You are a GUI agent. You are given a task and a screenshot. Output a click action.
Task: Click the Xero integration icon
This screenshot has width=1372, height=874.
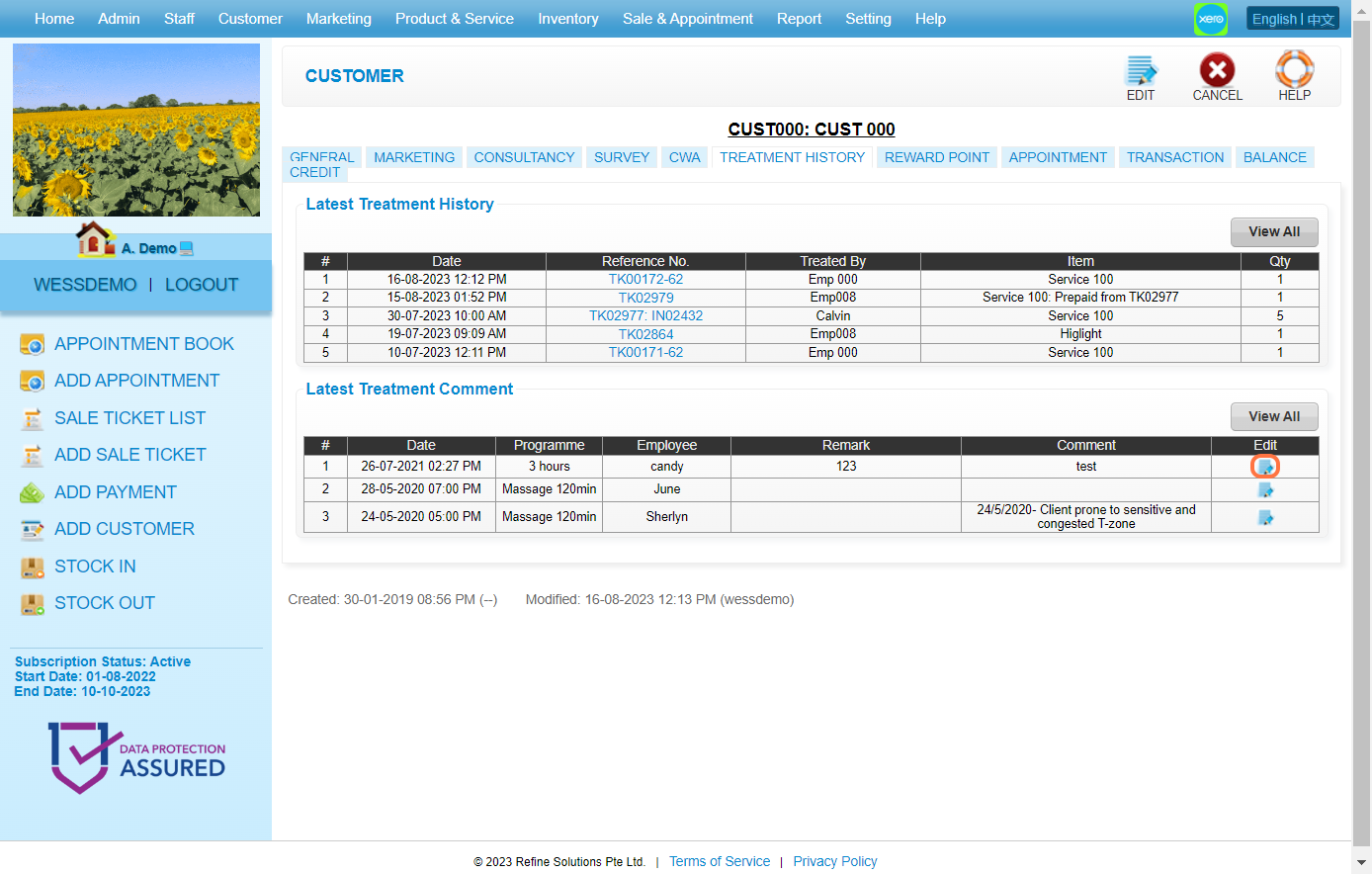(1211, 19)
